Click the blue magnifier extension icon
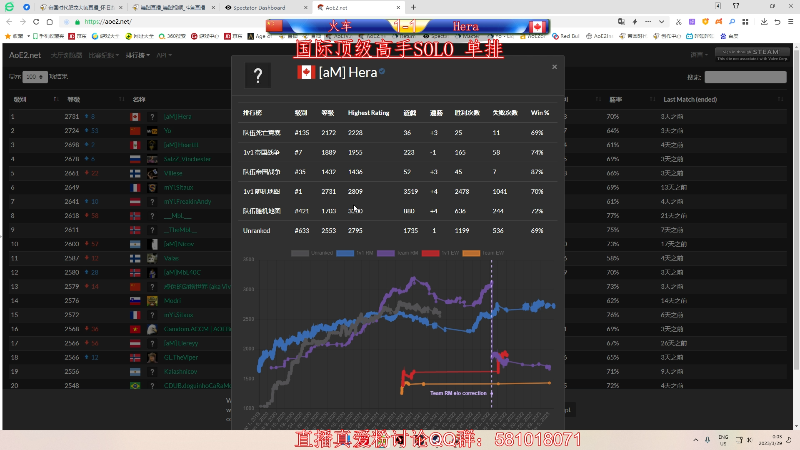This screenshot has width=800, height=450. pyautogui.click(x=732, y=22)
